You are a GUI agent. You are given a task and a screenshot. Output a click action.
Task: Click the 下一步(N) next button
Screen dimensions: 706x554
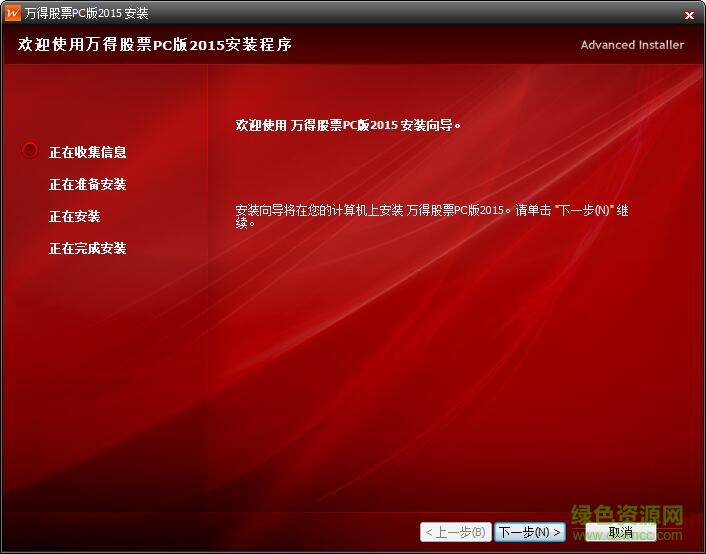click(x=530, y=532)
